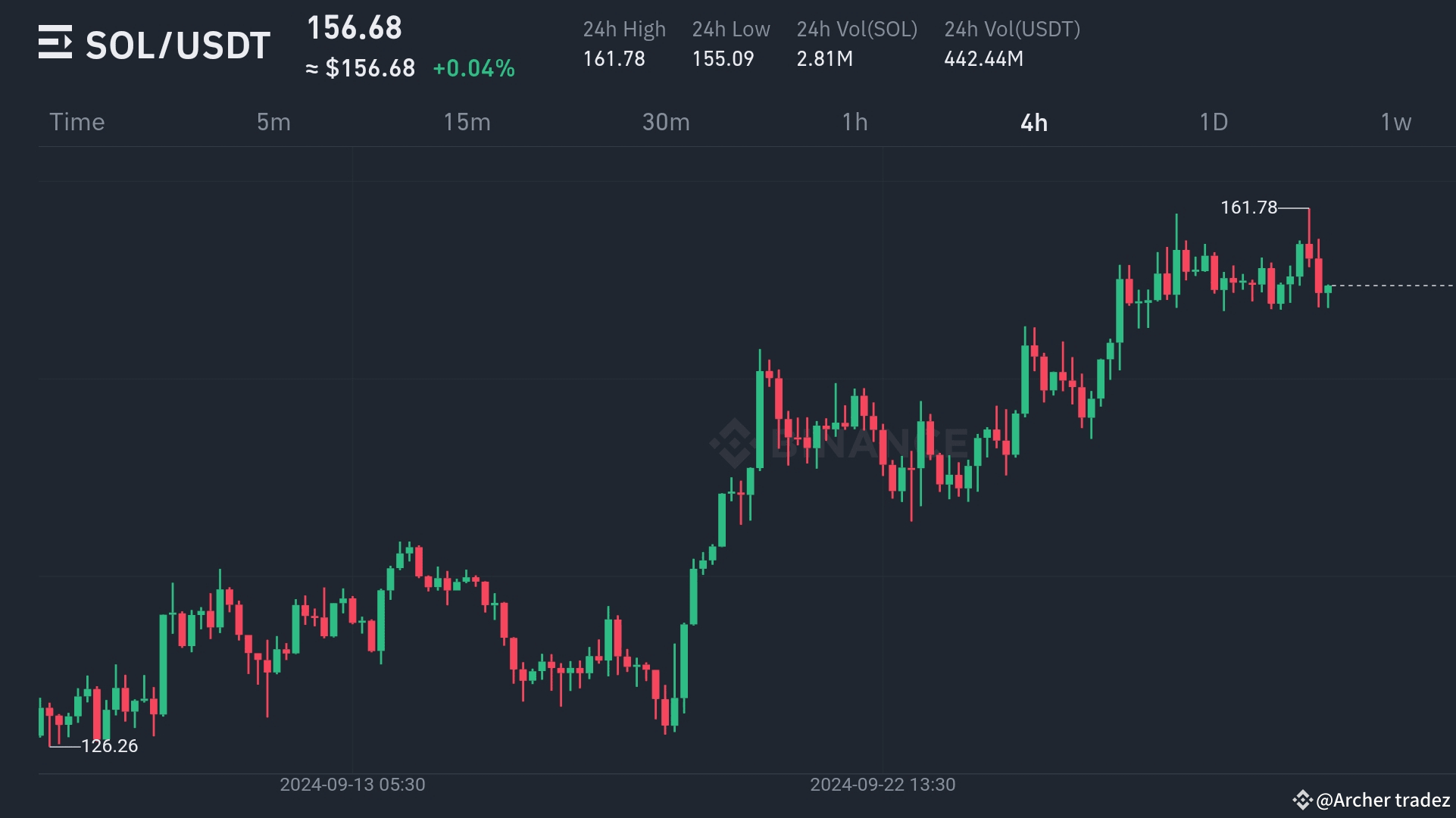Select the 1h interval tab
1456x818 pixels.
pos(855,122)
